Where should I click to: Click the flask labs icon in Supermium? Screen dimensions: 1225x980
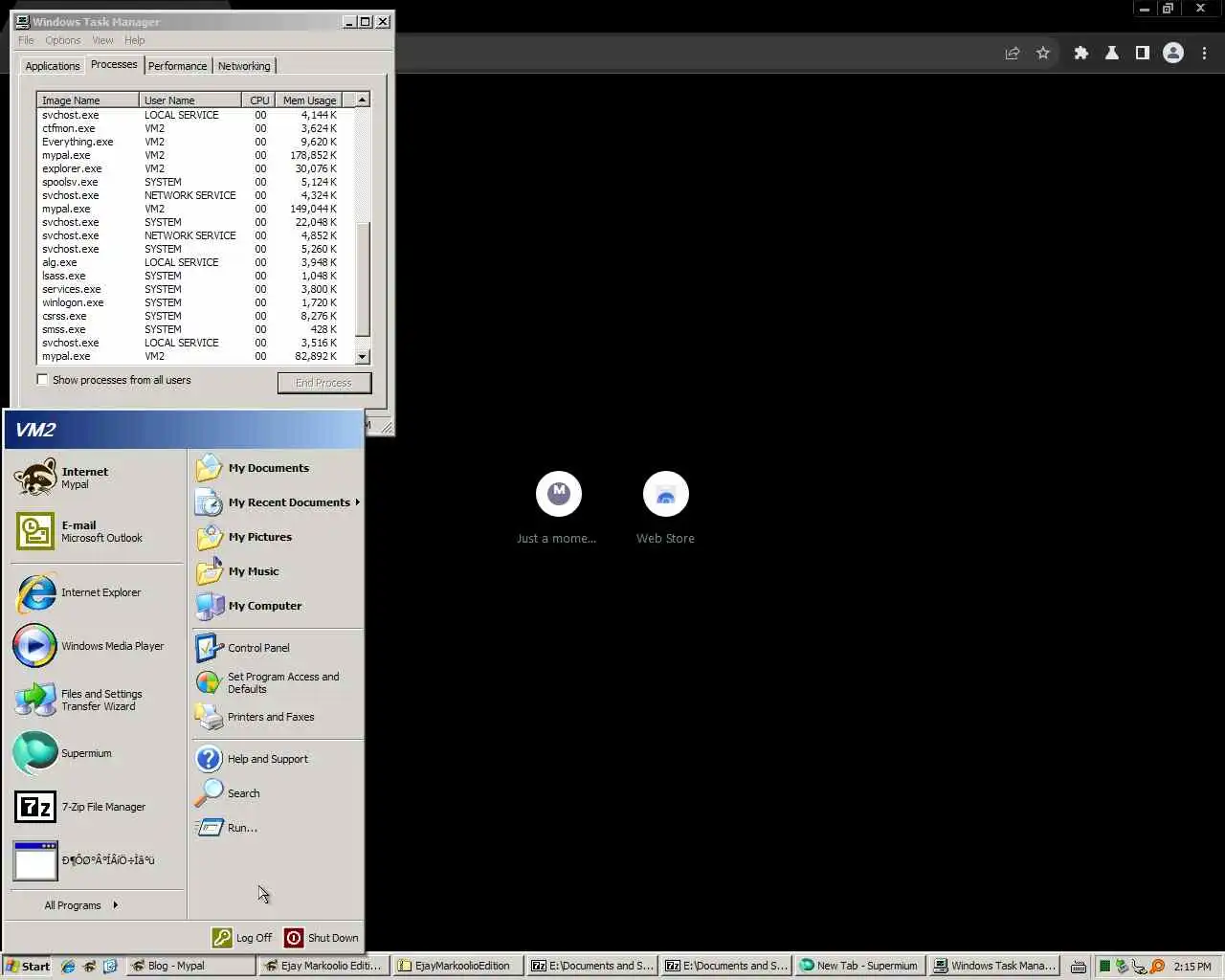1112,54
